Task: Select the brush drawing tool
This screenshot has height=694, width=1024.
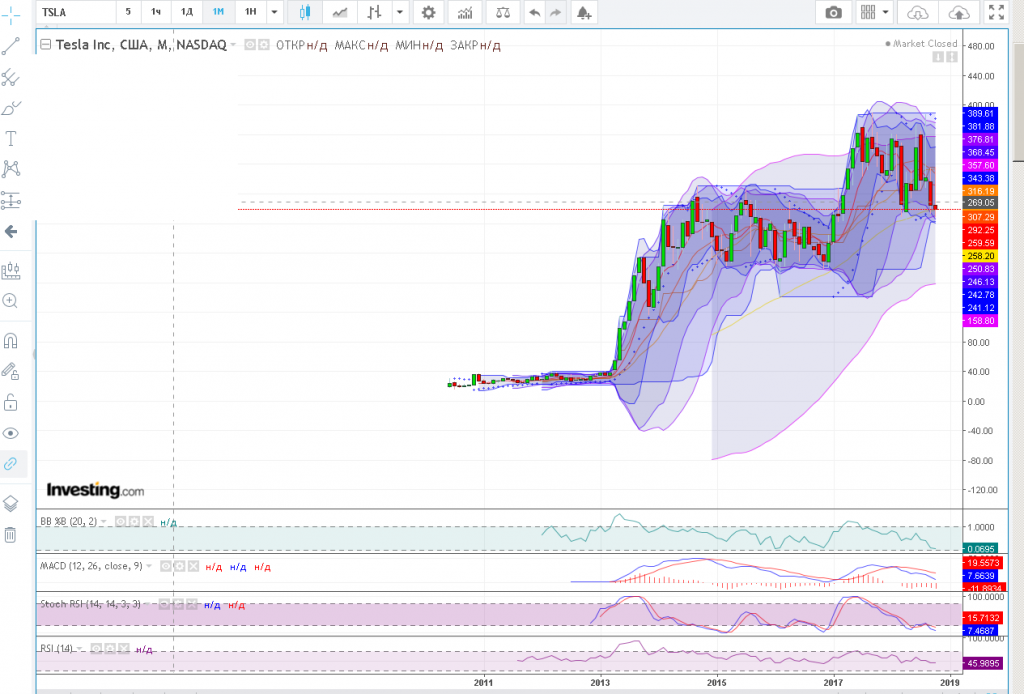Action: [11, 108]
